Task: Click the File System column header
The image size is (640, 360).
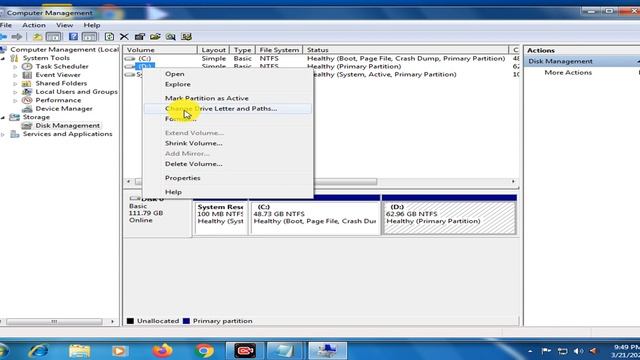Action: click(x=279, y=50)
